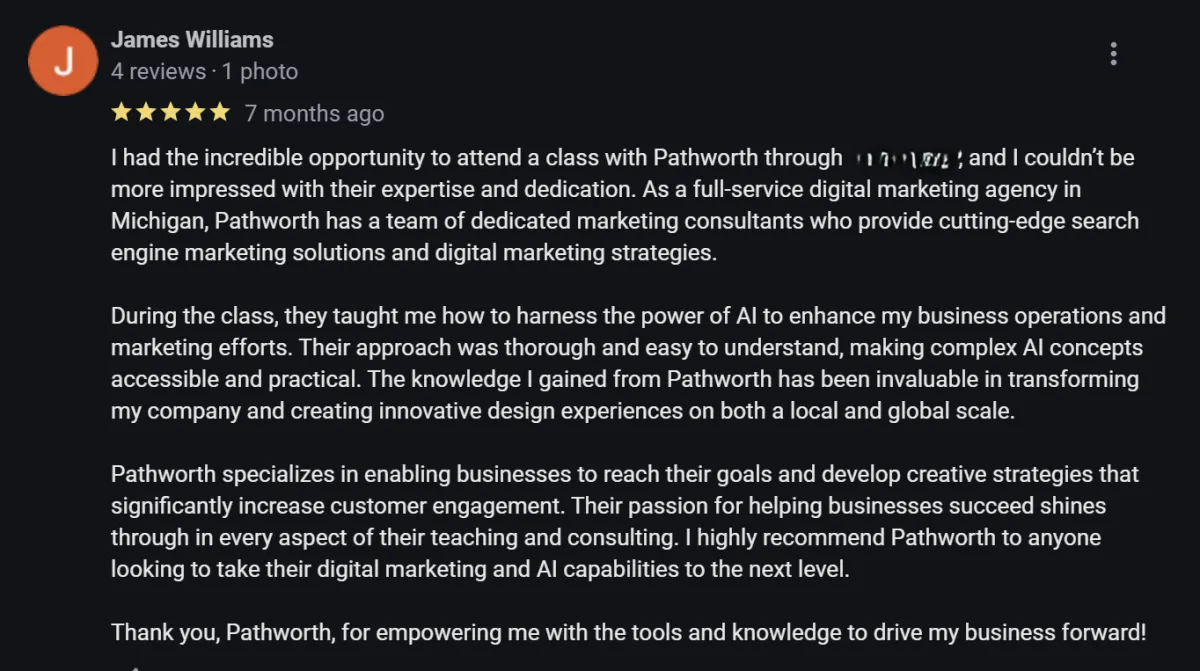Screen dimensions: 1200x671
Task: Click the partially visible icon below the review
Action: [x=136, y=667]
